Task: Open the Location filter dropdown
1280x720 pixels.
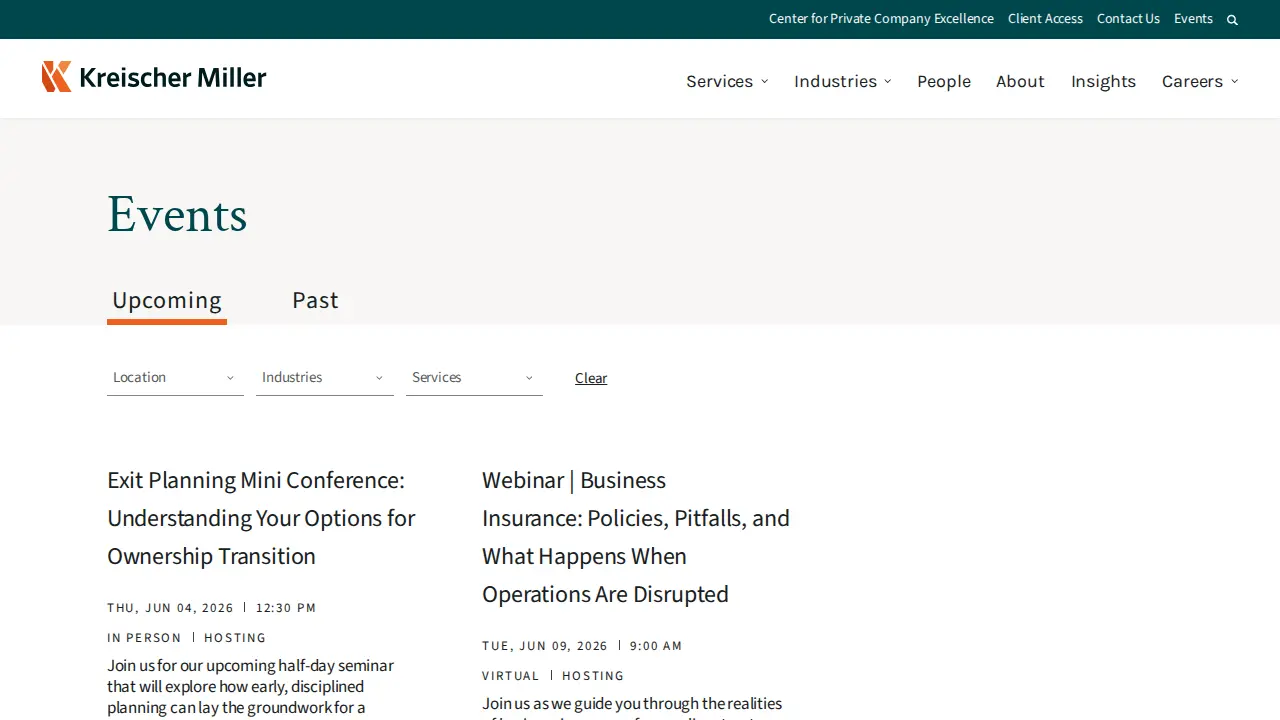Action: coord(175,378)
